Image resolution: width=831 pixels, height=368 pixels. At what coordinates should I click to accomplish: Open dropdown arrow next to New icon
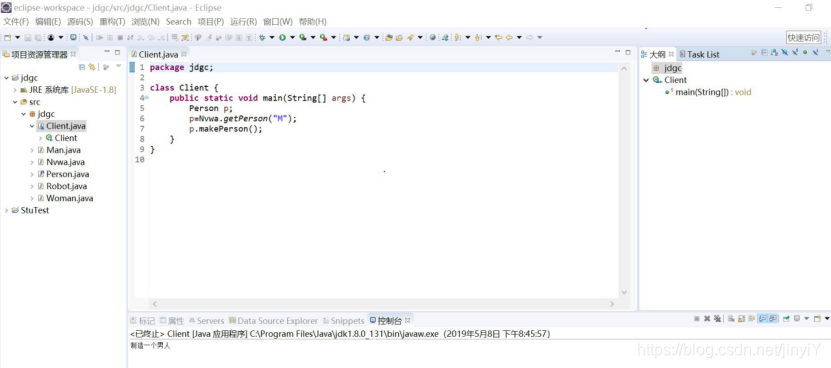17,38
